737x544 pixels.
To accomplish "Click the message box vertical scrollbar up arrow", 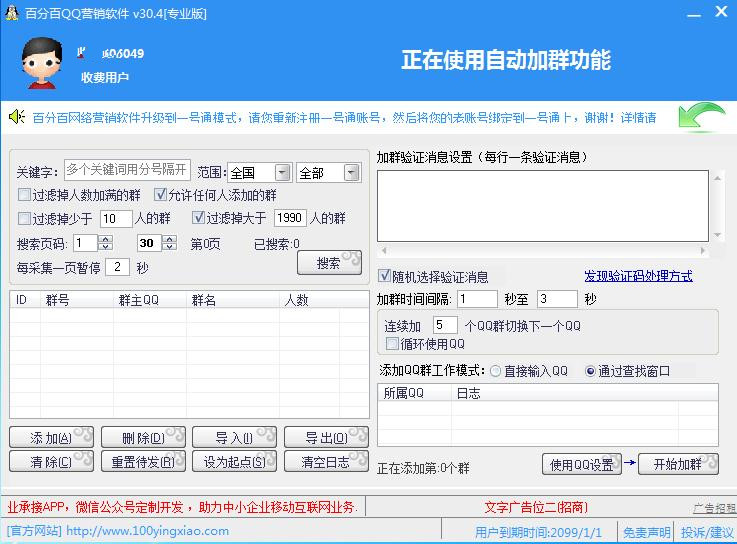I will [717, 178].
